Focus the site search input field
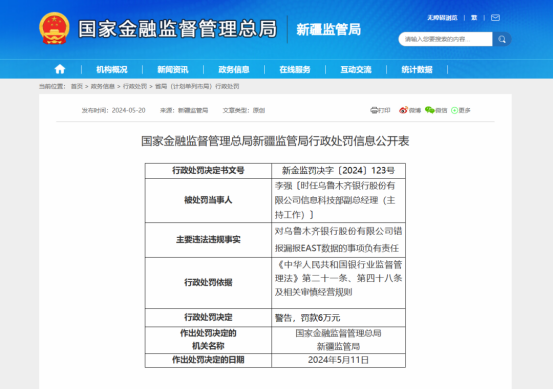Screen dimensions: 553x390 (445, 39)
